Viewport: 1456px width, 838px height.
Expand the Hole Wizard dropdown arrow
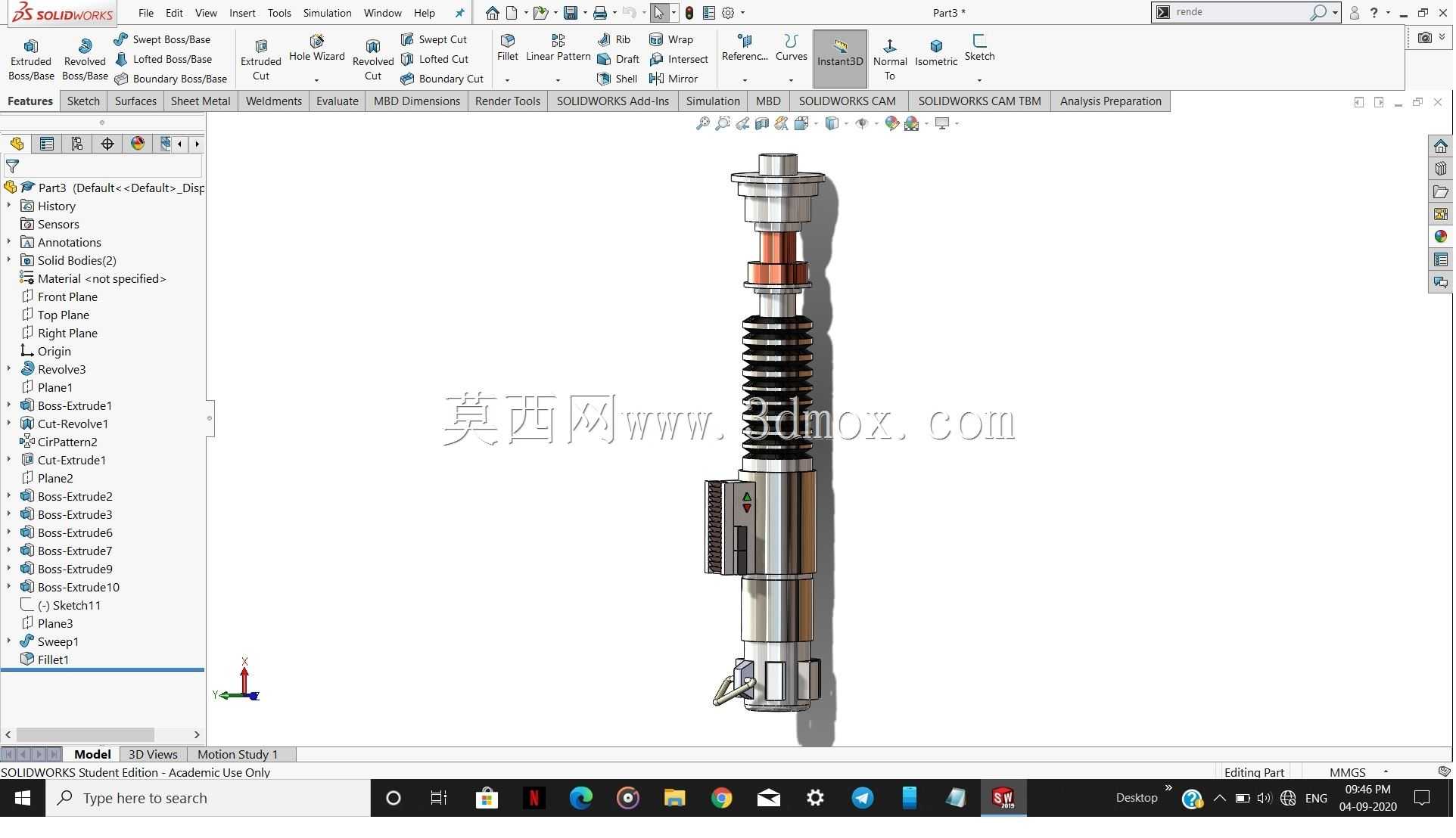click(x=317, y=79)
